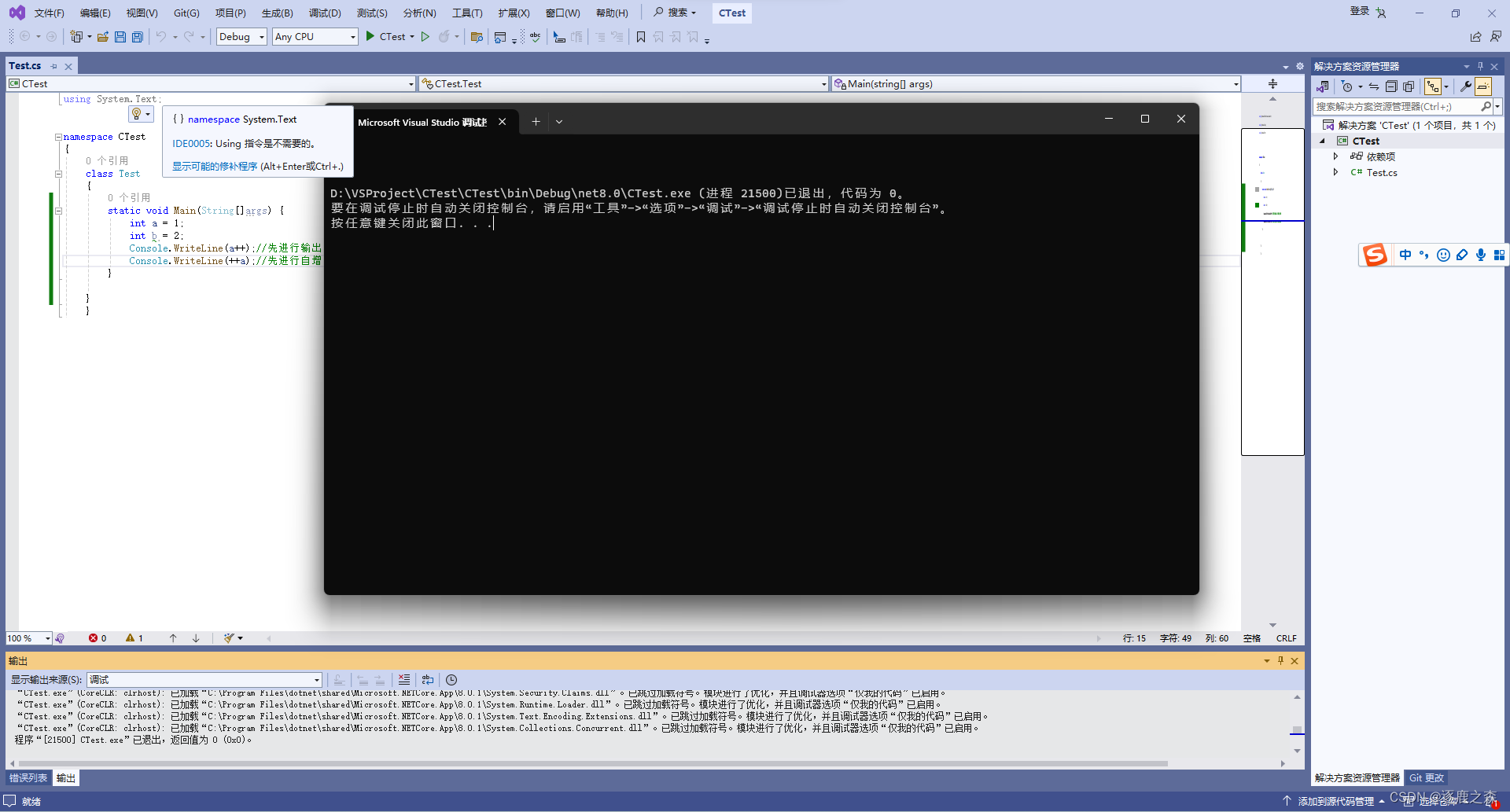This screenshot has width=1510, height=812.
Task: Switch to the Git 更改 tab
Action: [1427, 778]
